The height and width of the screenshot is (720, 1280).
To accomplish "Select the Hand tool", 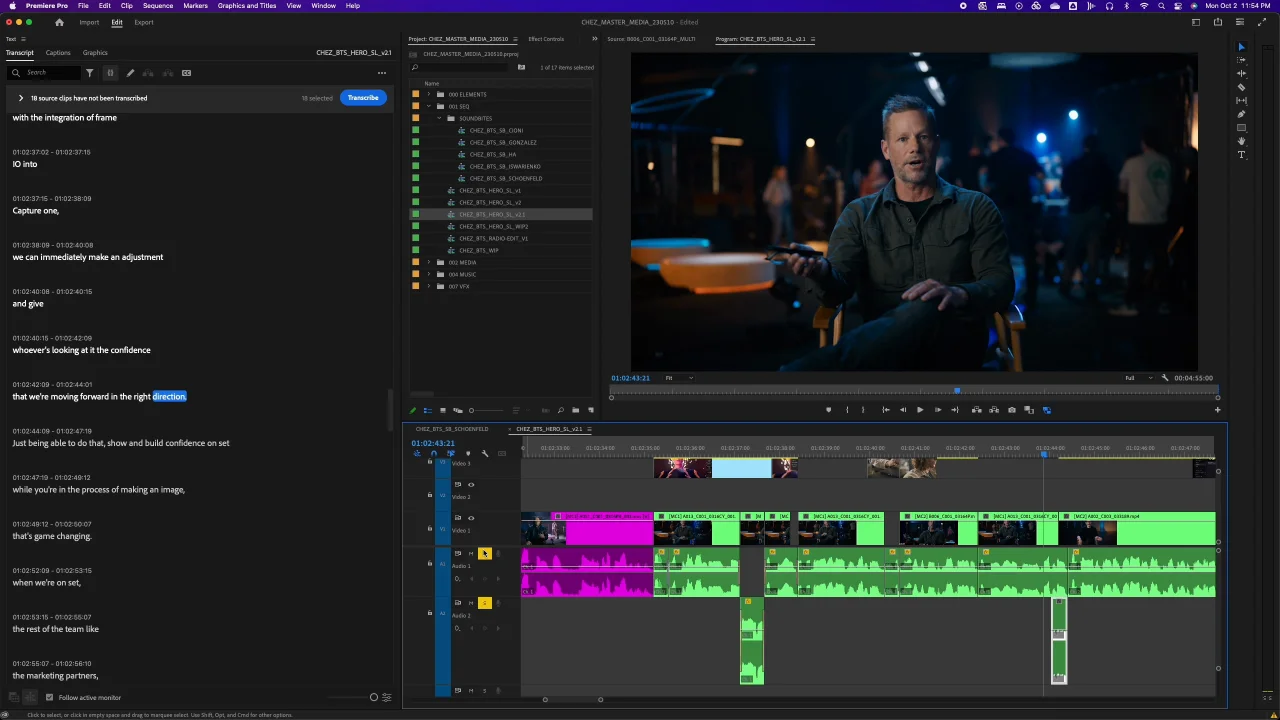I will 1242,141.
